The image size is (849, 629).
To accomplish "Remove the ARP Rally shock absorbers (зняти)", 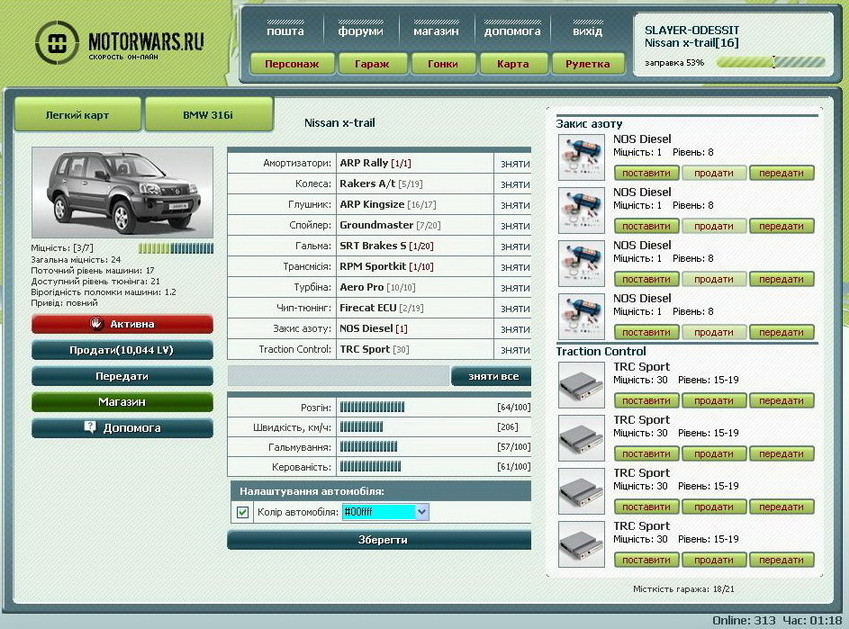I will (515, 163).
